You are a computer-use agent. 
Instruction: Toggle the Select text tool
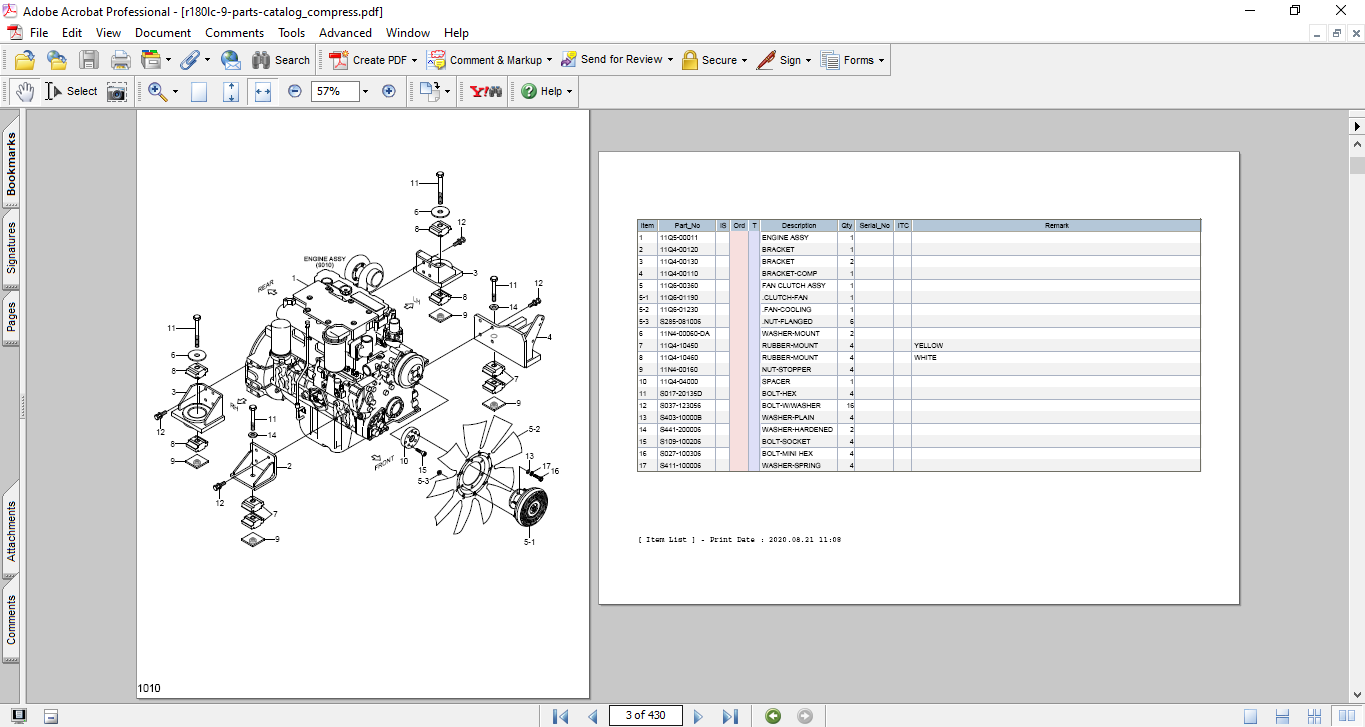tap(73, 91)
